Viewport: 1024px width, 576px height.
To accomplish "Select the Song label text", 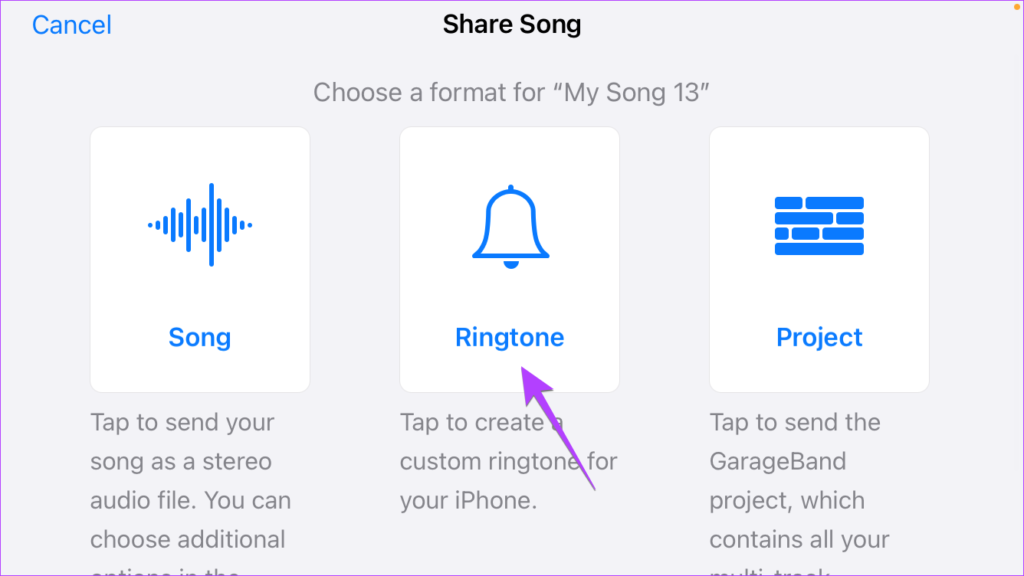I will click(x=200, y=337).
